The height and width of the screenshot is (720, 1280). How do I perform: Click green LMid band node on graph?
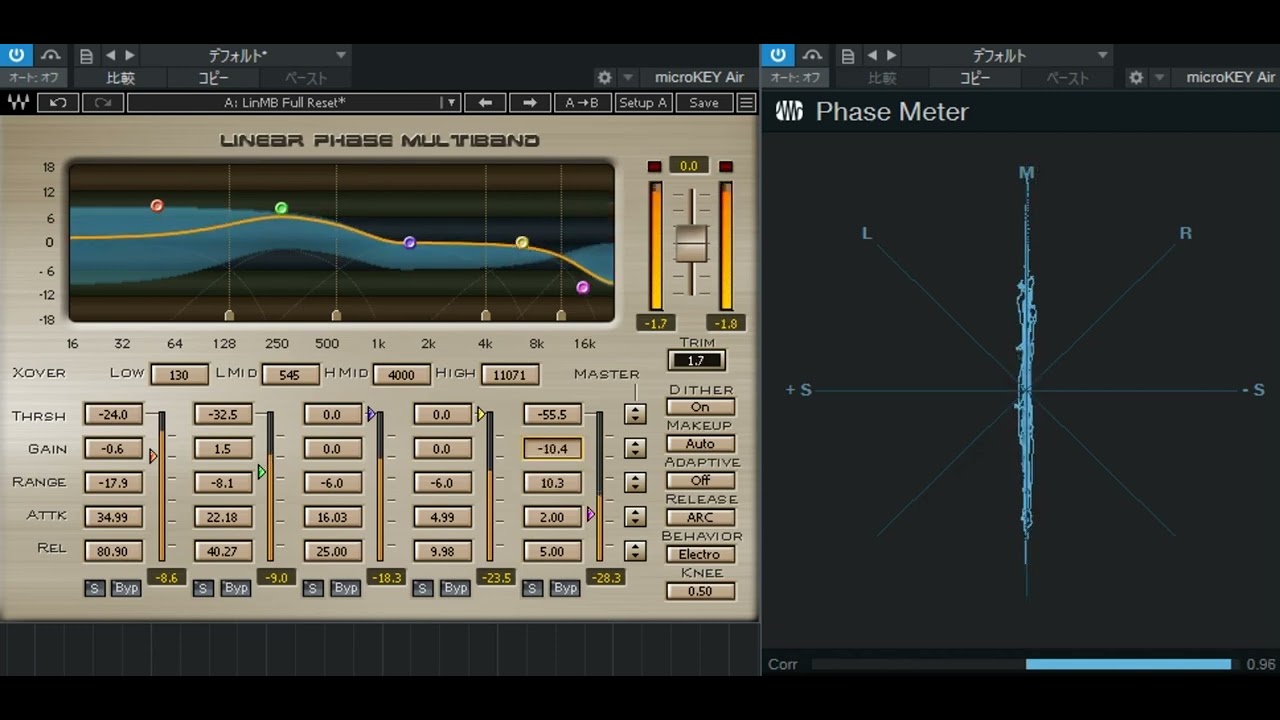pos(281,208)
